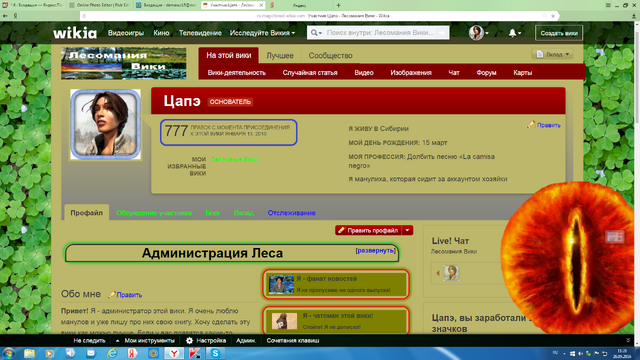Open the arrow next to Править профайл
Viewport: 640px width, 360px height.
(407, 230)
